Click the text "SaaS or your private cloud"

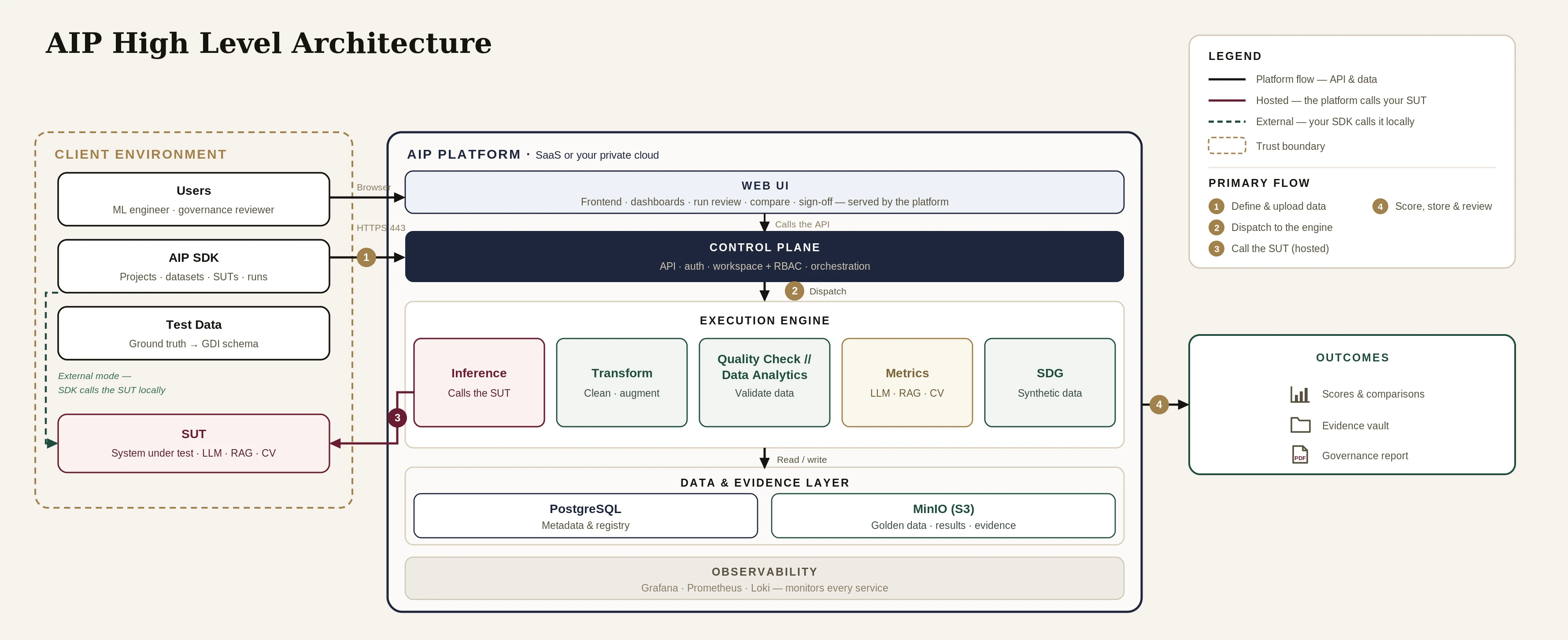click(x=597, y=155)
